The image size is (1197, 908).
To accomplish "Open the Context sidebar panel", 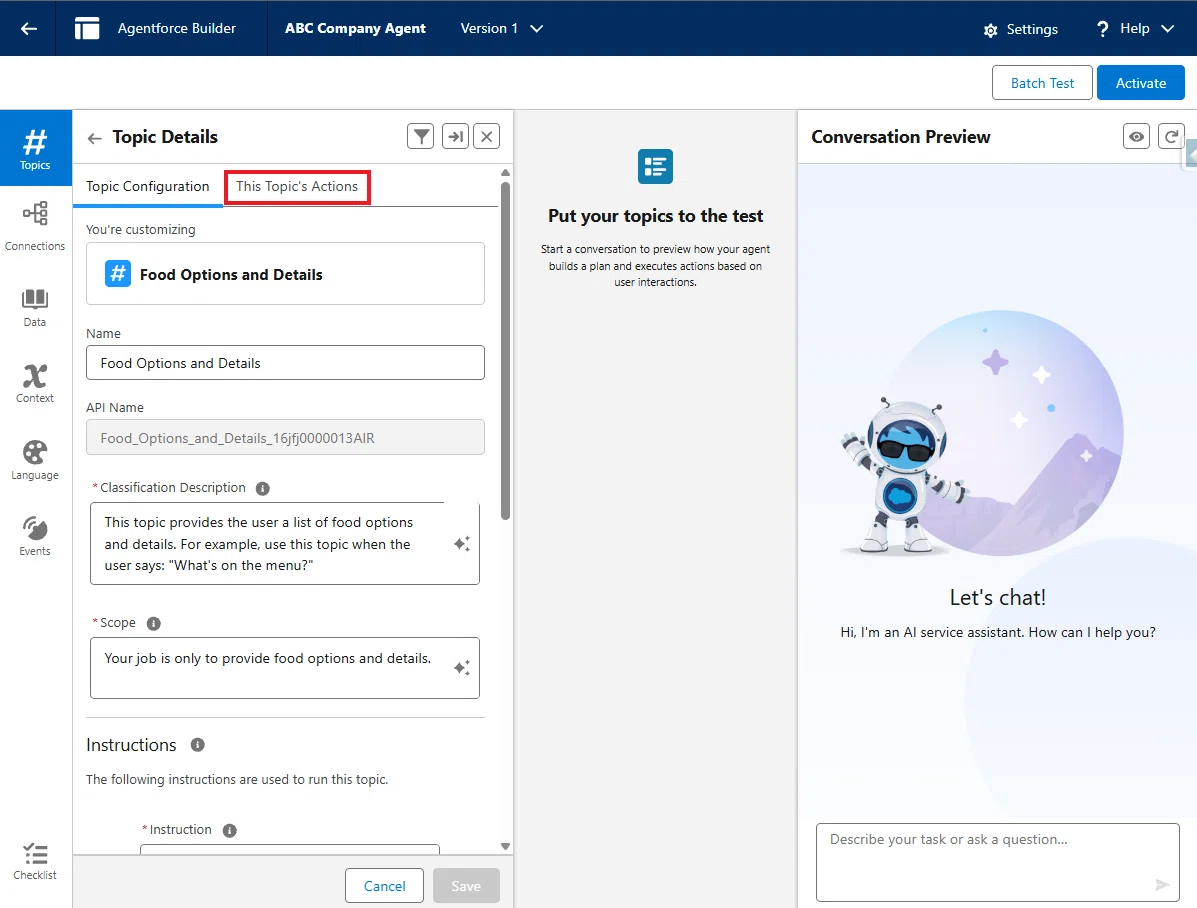I will tap(35, 383).
